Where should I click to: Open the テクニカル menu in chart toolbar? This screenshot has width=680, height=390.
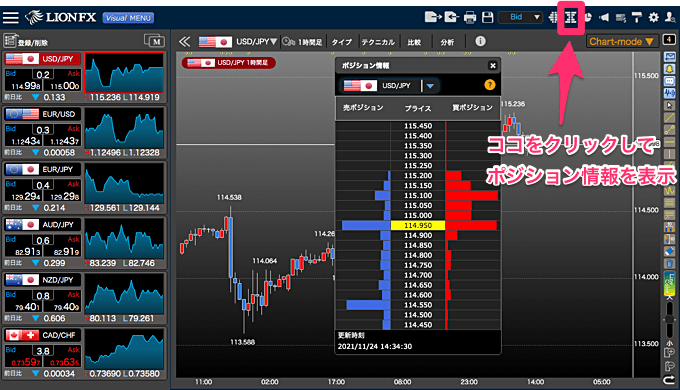click(378, 42)
